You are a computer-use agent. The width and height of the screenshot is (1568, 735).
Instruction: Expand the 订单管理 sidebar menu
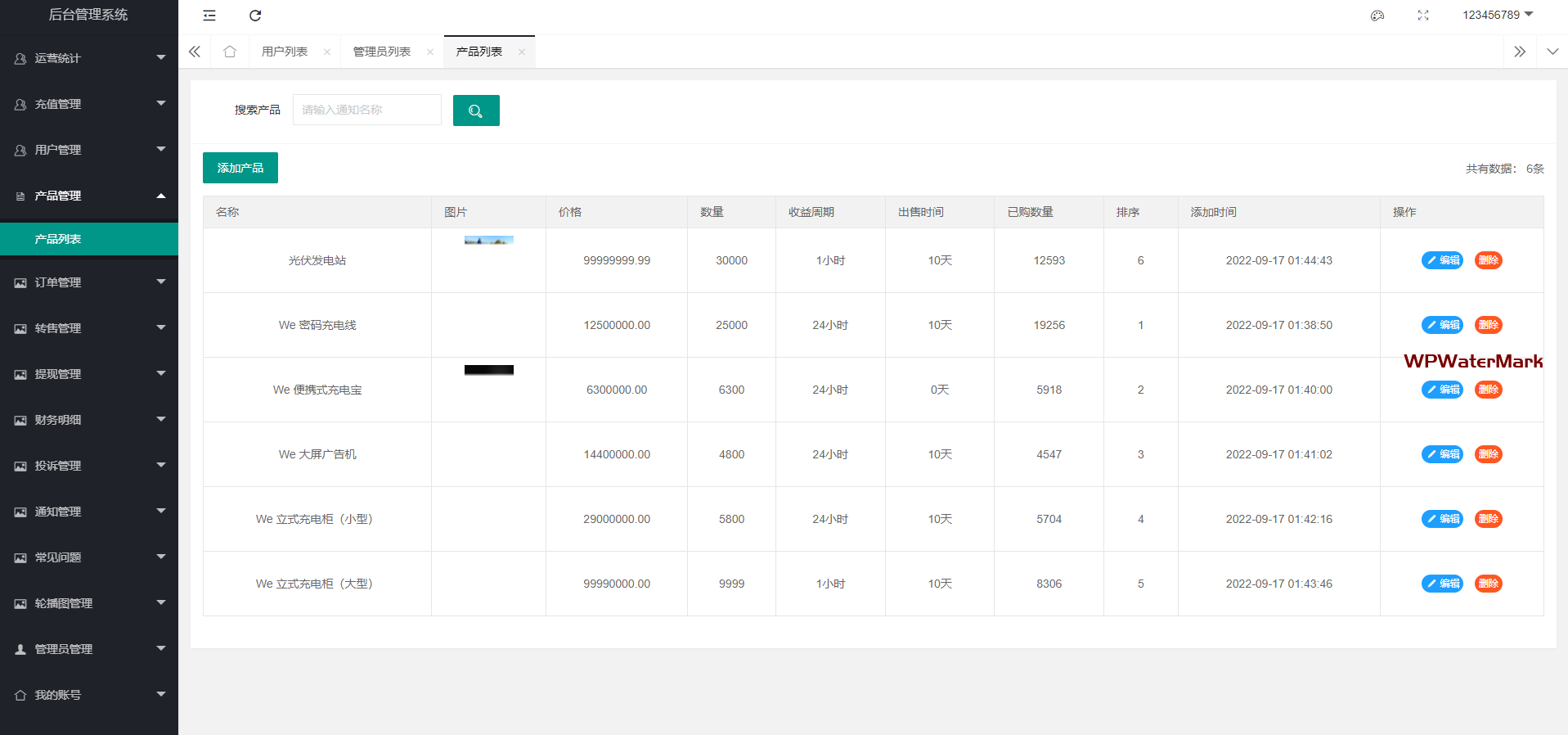[88, 282]
